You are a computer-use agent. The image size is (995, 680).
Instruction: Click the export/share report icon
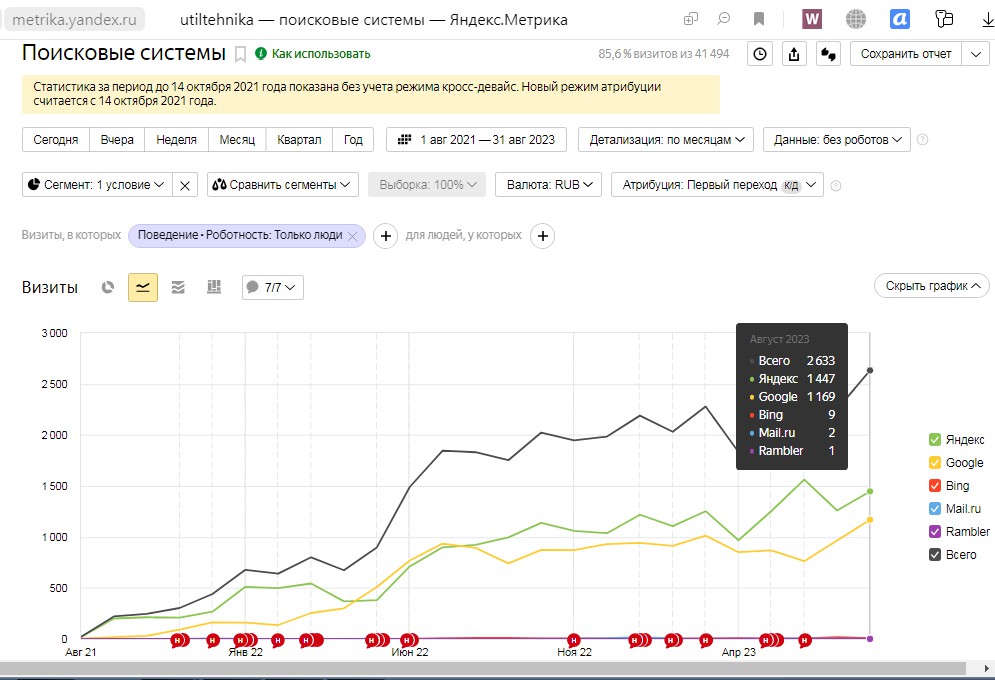(794, 54)
